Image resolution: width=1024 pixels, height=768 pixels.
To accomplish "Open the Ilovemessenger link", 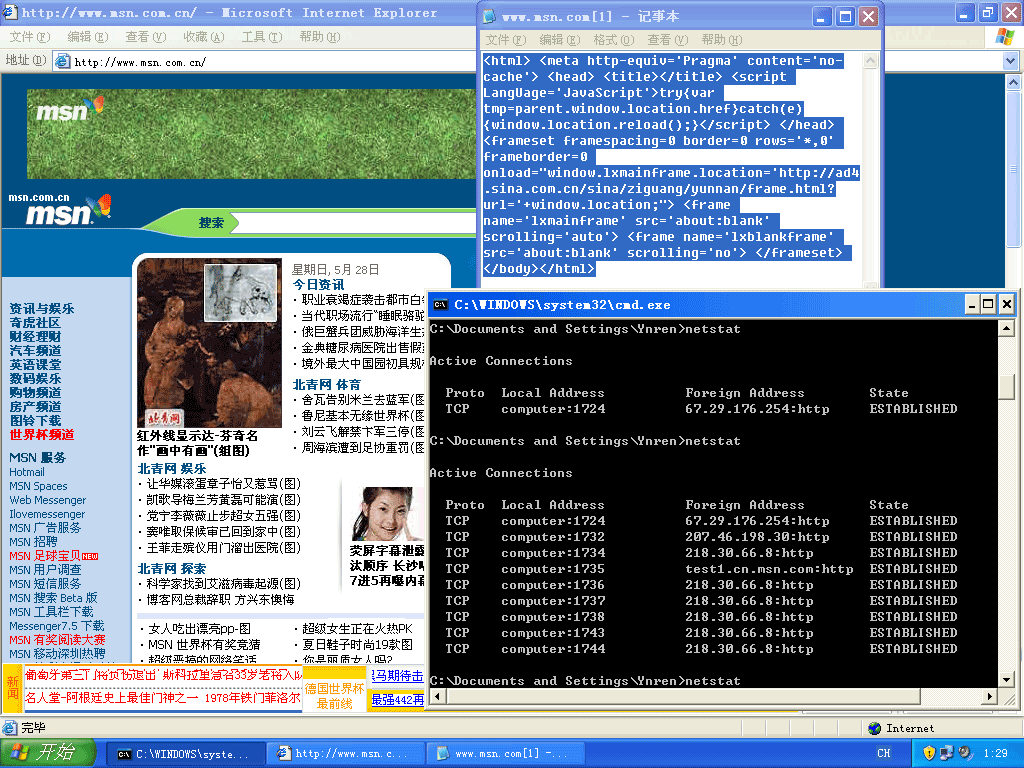I will (x=47, y=514).
